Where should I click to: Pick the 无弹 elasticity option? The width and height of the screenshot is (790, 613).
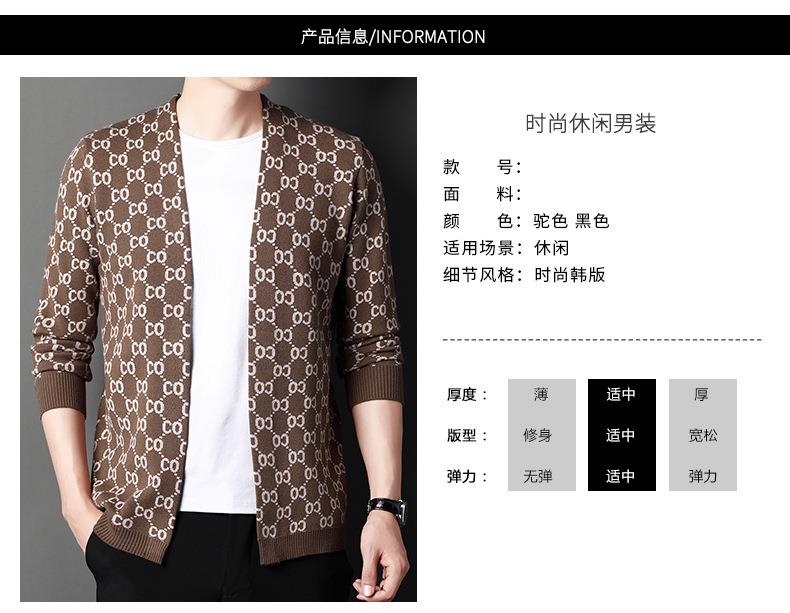[x=538, y=476]
